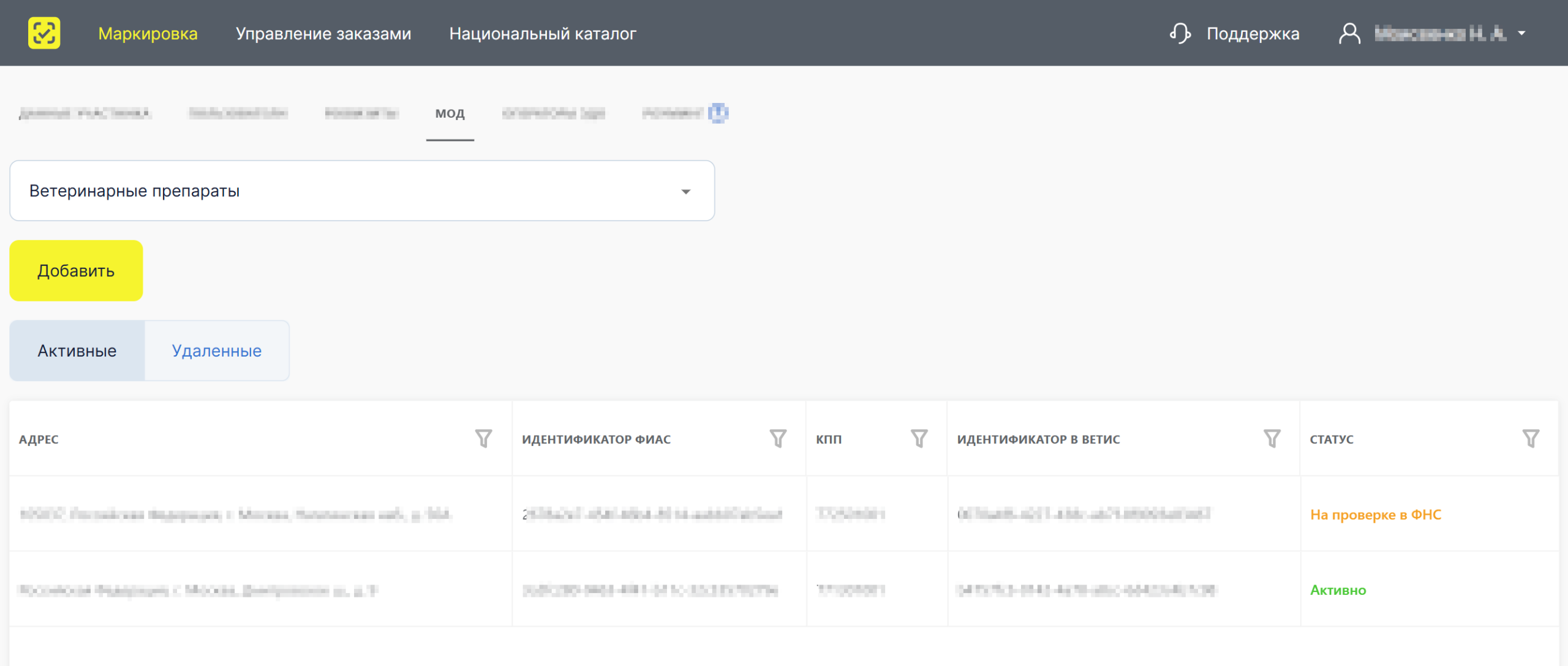Open the filter for ИДЕНТИФИКАТОР ФИАС column

[x=778, y=439]
